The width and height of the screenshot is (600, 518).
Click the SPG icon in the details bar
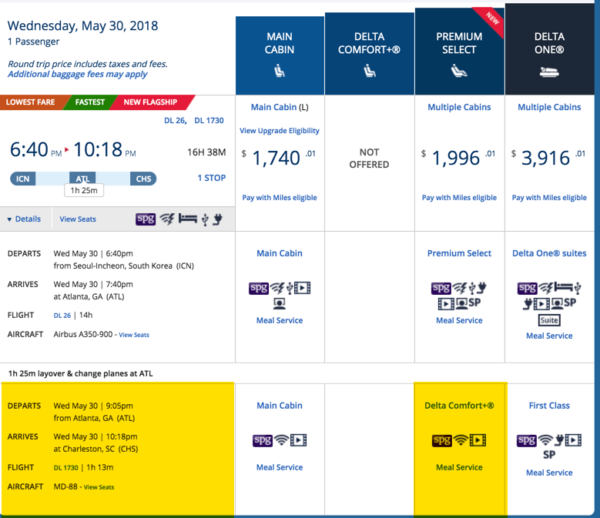(145, 219)
